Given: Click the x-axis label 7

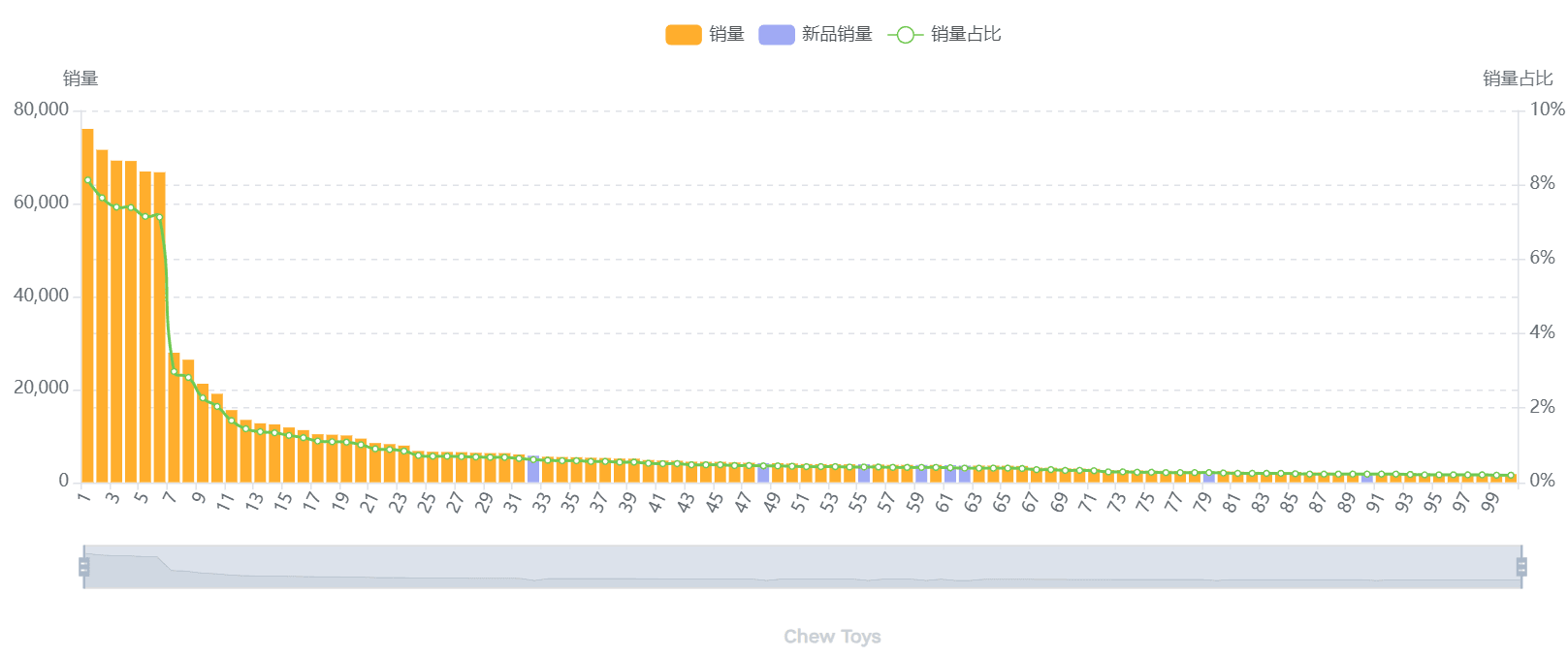Looking at the screenshot, I should (170, 498).
